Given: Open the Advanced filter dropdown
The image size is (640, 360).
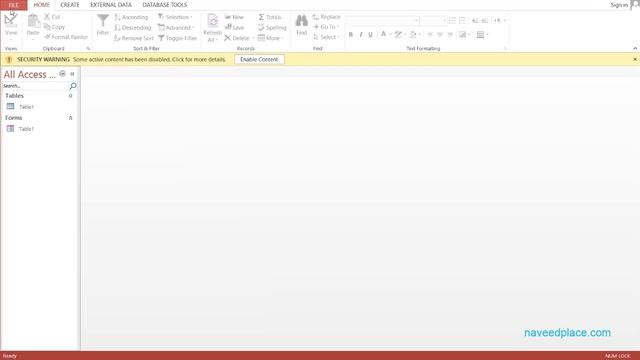Looking at the screenshot, I should [176, 28].
